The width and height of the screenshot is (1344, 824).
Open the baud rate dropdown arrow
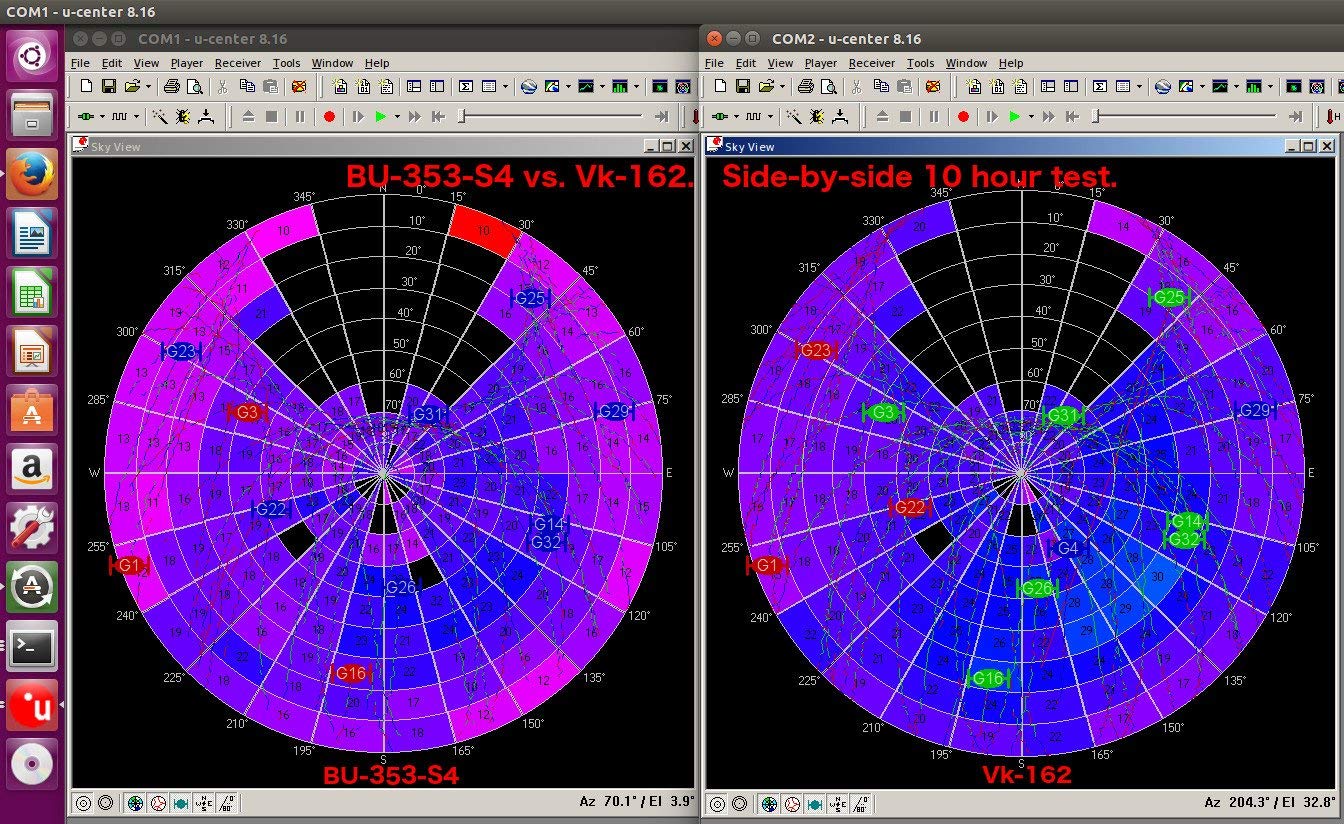click(136, 115)
